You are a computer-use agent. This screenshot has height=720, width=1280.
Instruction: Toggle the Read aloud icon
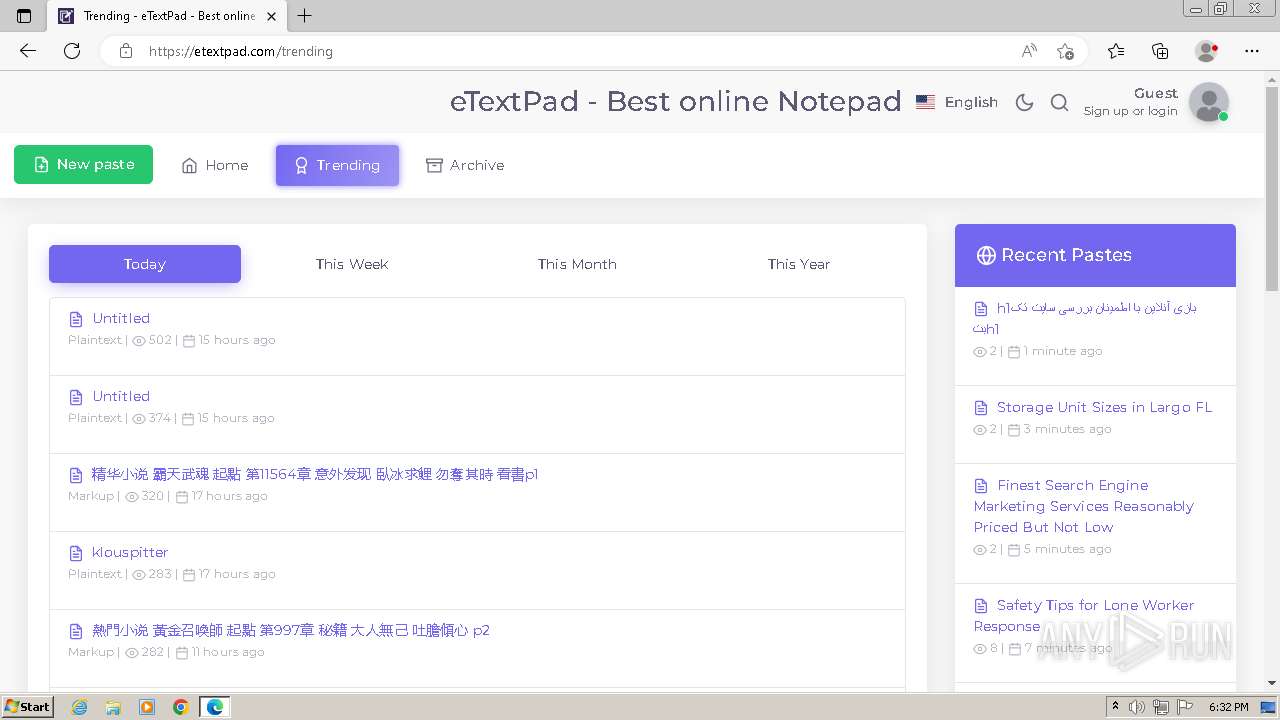tap(1029, 51)
